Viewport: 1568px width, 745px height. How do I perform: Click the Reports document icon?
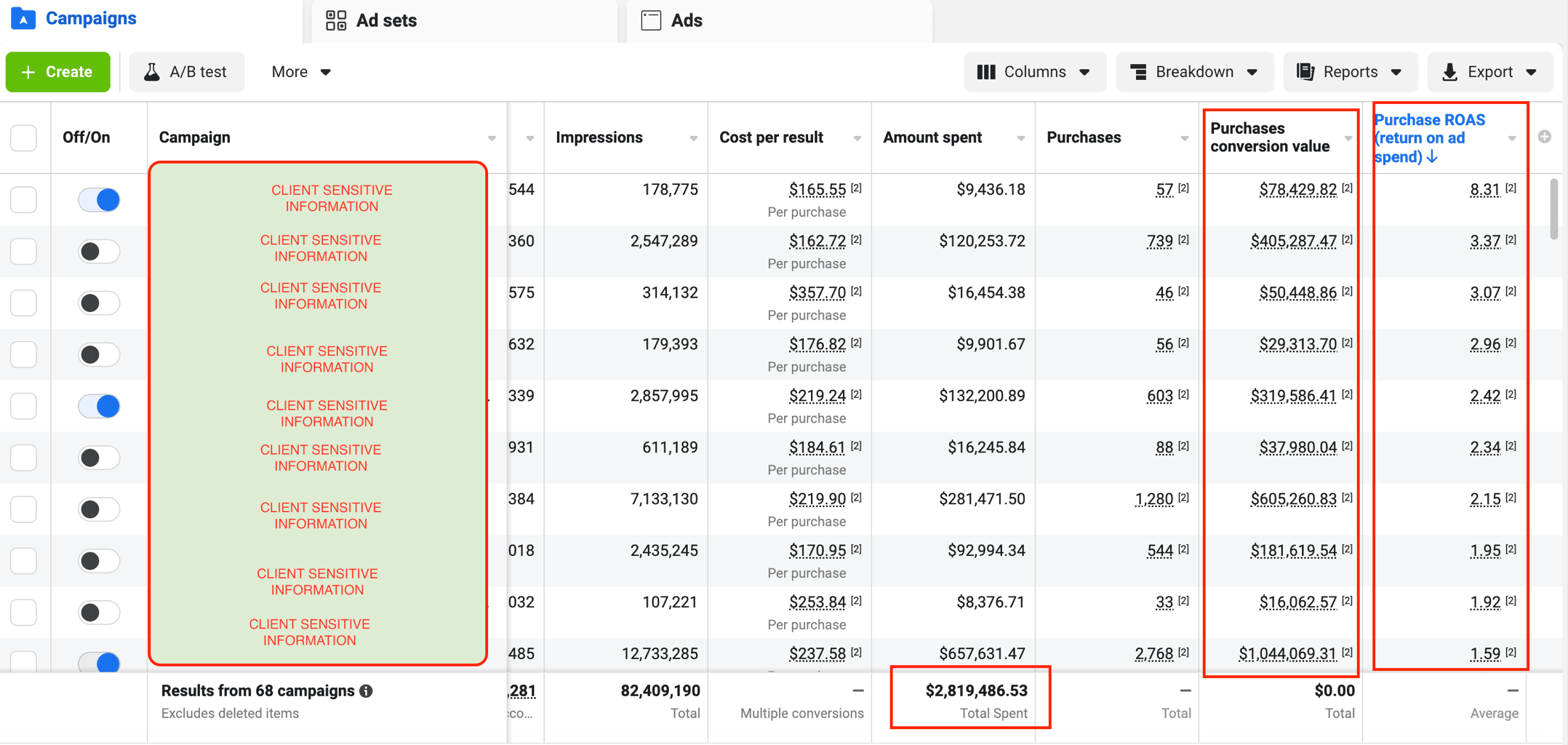click(1305, 72)
